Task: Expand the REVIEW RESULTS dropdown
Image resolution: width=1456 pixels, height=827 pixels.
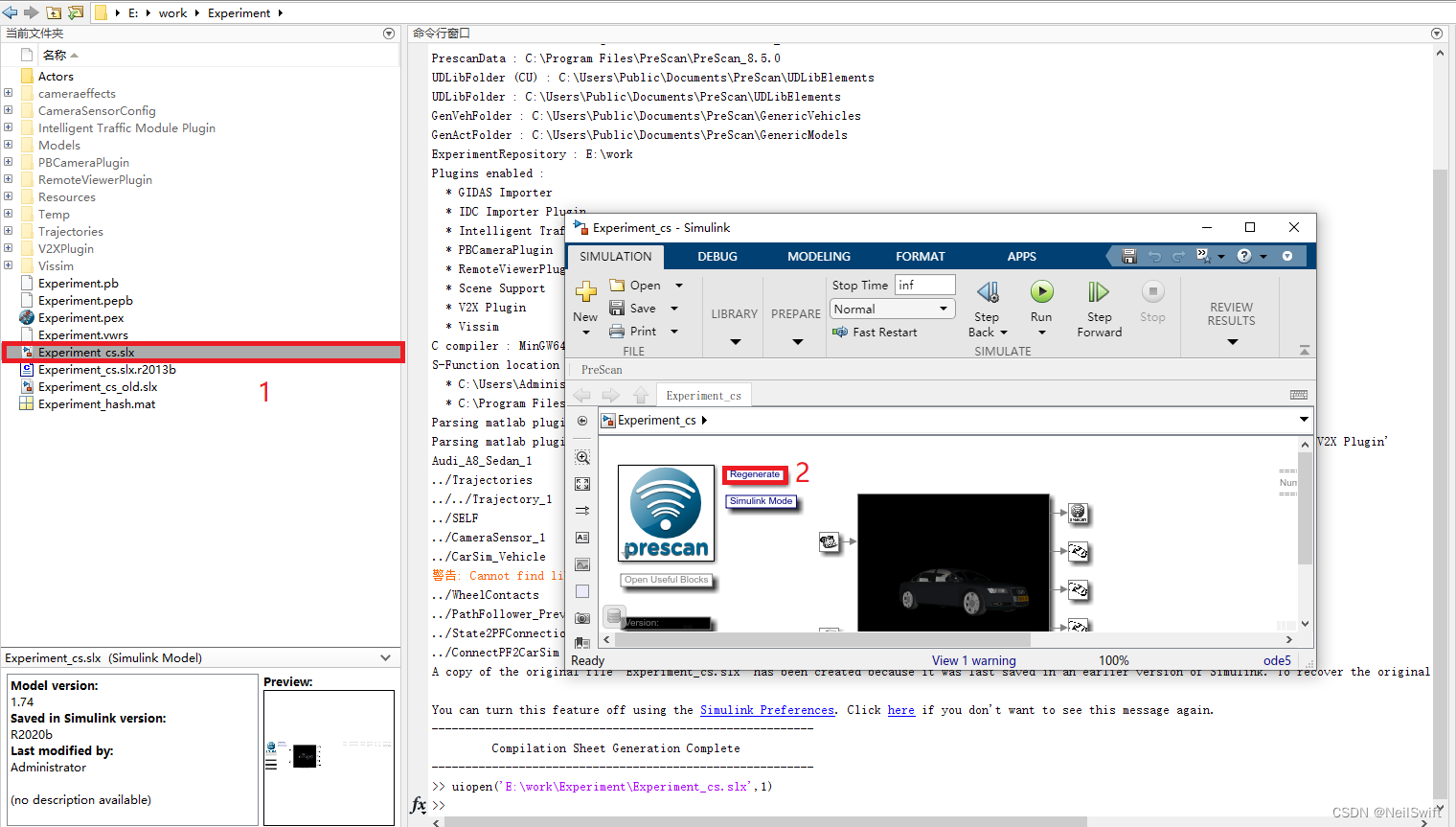Action: (1232, 342)
